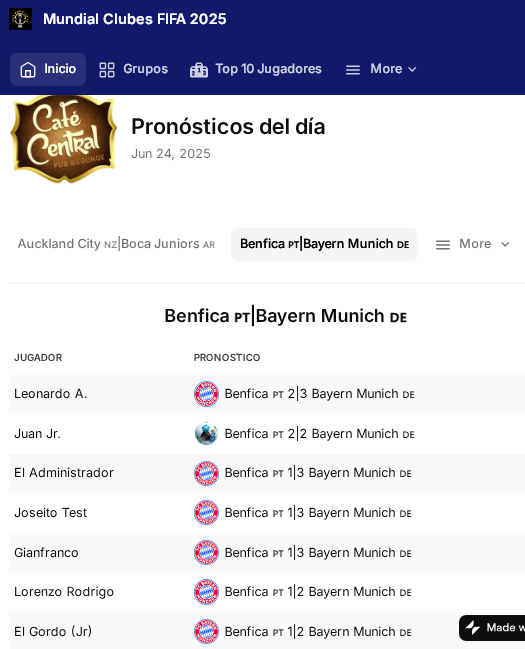Open Top 10 Jugadores page
Screen dimensions: 525x649
255,69
